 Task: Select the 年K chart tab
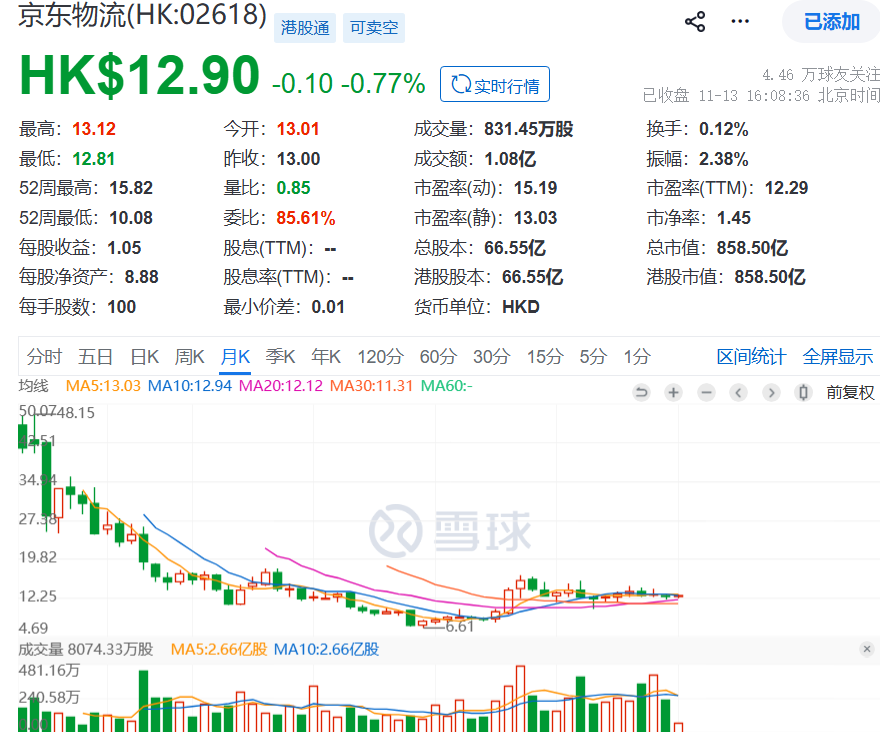tap(326, 356)
